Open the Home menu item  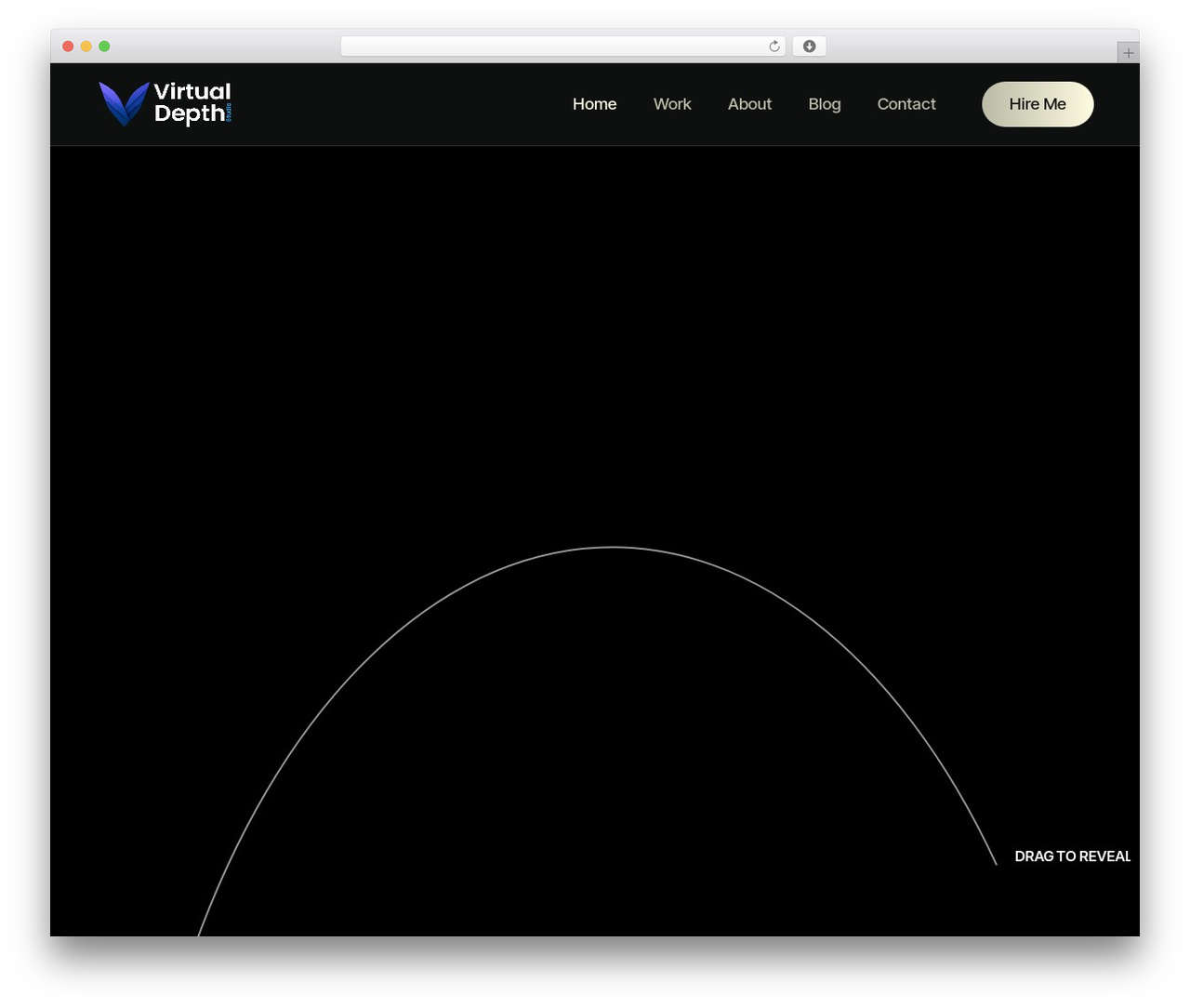594,104
